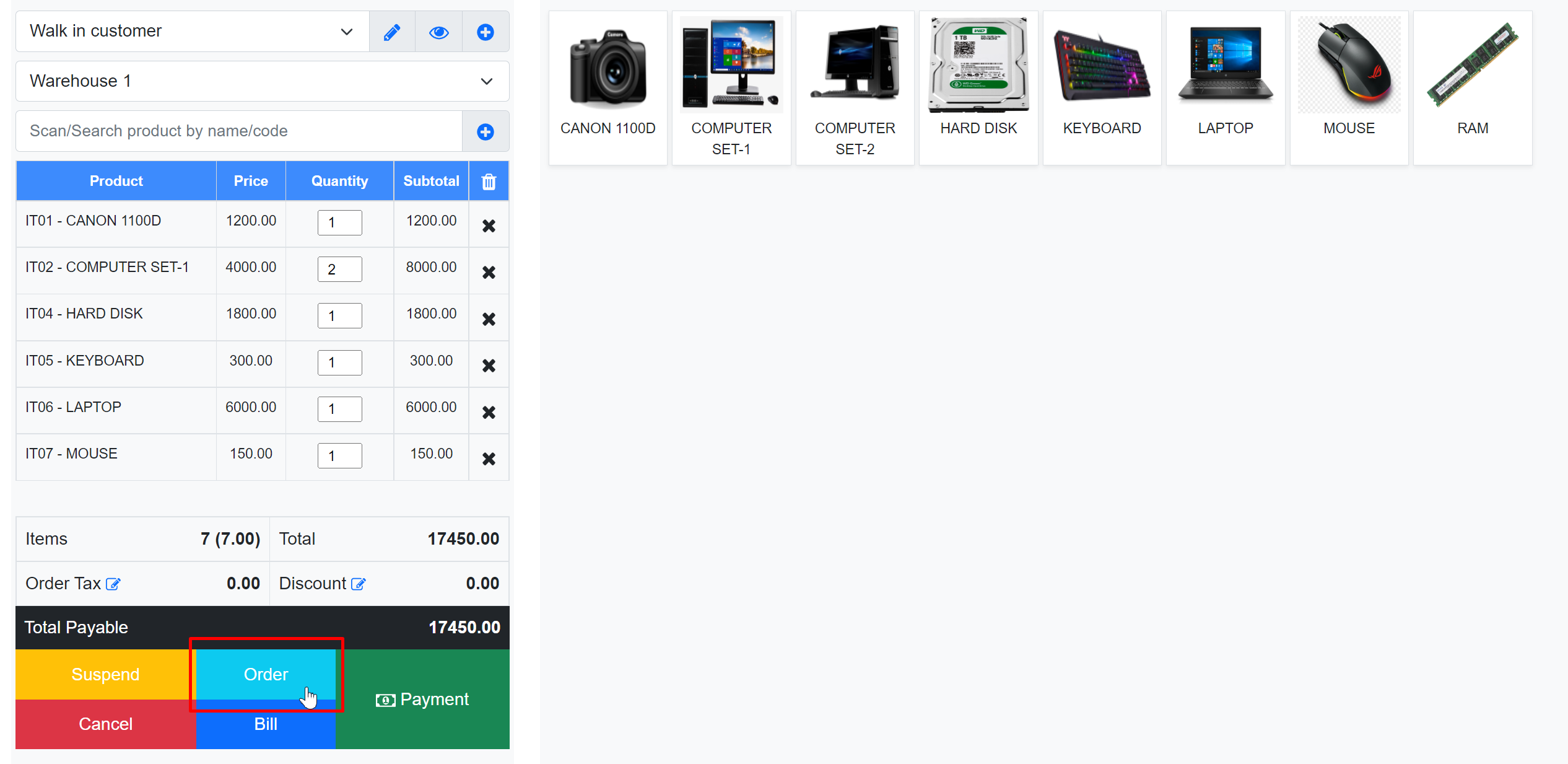Screen dimensions: 1568x764
Task: Click the Bill button
Action: tap(266, 724)
